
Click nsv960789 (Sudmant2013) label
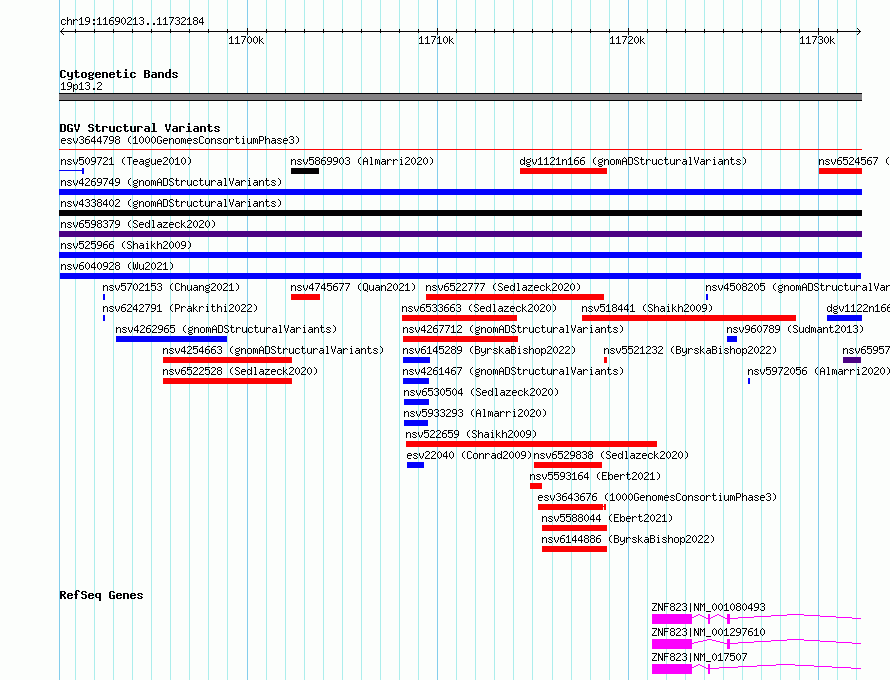point(795,329)
